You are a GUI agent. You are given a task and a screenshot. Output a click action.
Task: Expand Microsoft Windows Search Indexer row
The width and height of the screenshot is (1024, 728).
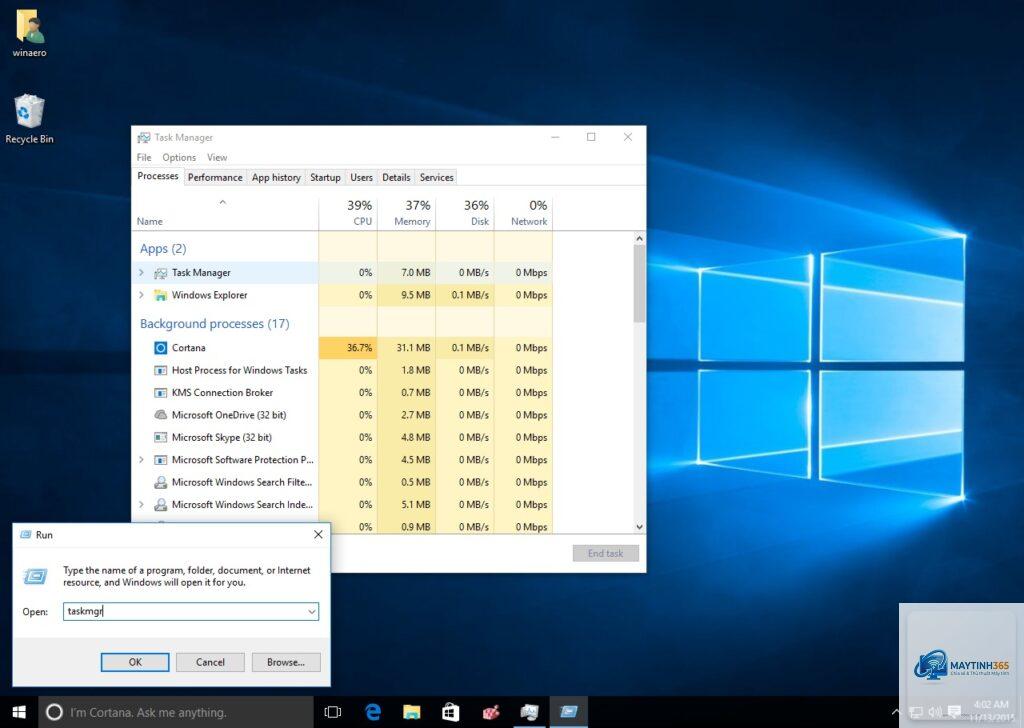[141, 505]
